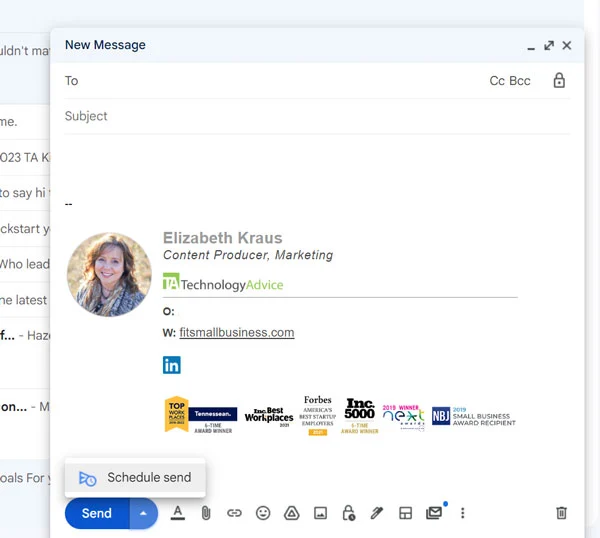Add Cc recipients

pos(497,81)
